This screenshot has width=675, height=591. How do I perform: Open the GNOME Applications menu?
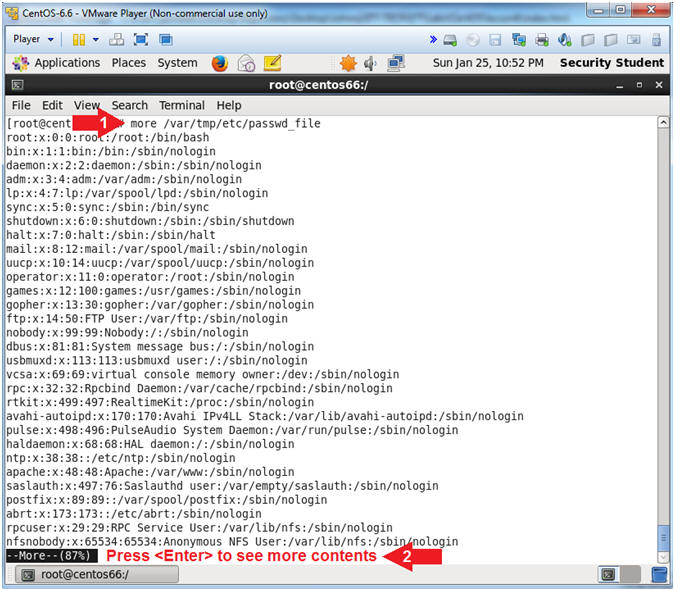point(56,63)
